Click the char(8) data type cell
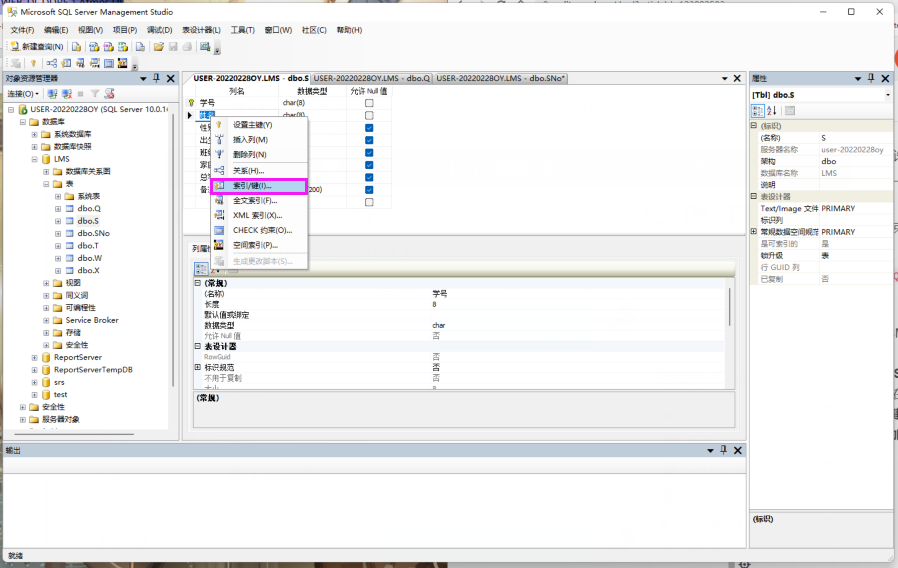Viewport: 898px width, 568px height. tap(312, 103)
